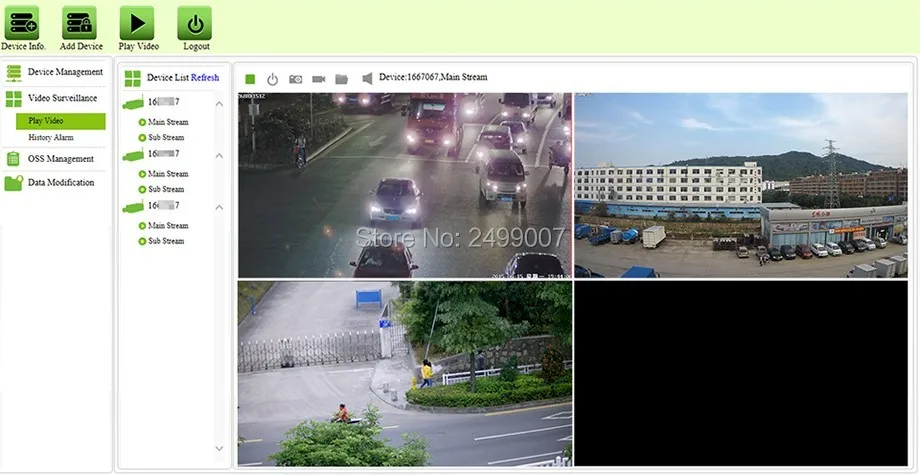Play Main Stream of second device
The width and height of the screenshot is (920, 475).
pyautogui.click(x=163, y=174)
